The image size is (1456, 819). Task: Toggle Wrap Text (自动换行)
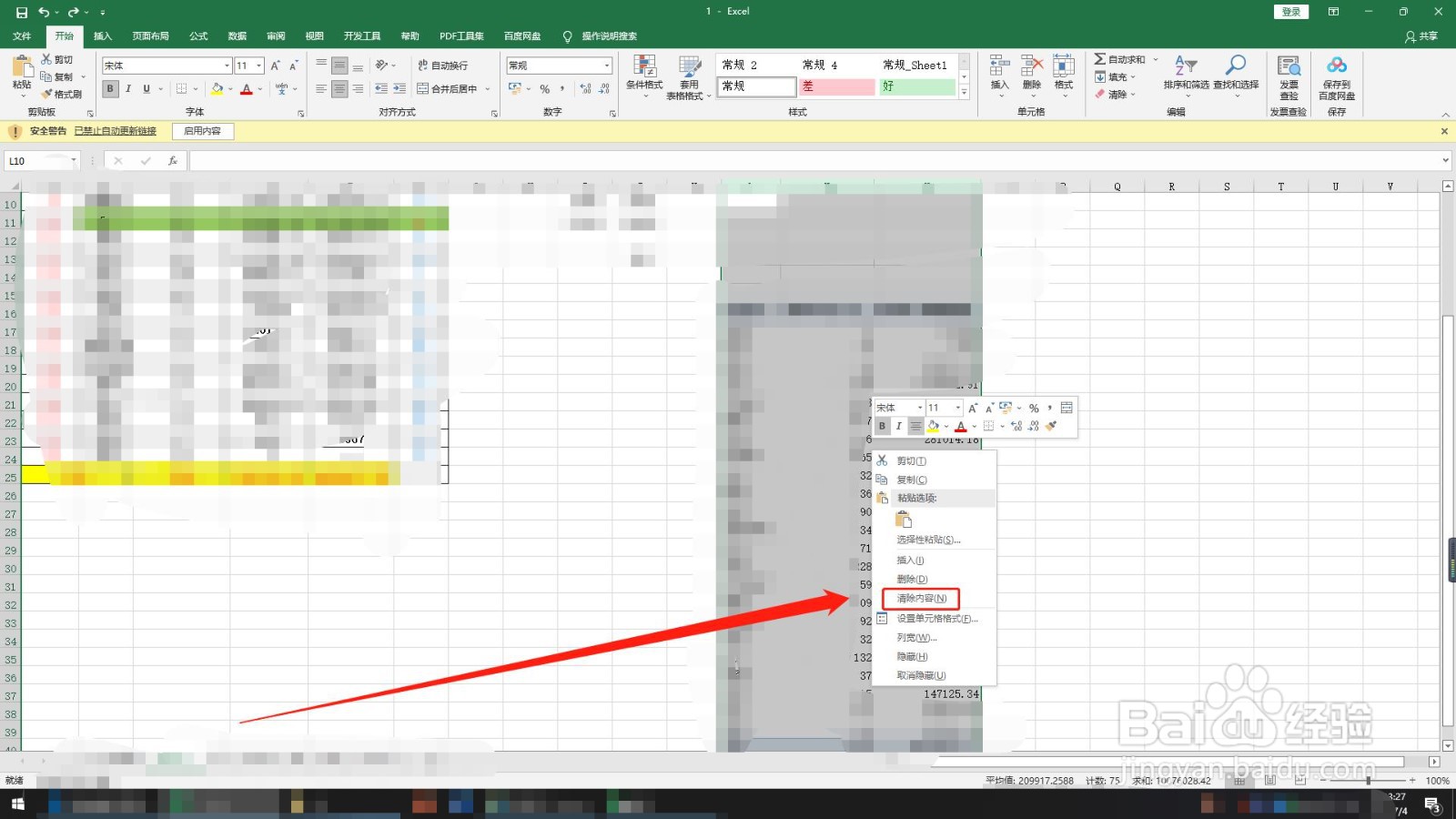(443, 66)
